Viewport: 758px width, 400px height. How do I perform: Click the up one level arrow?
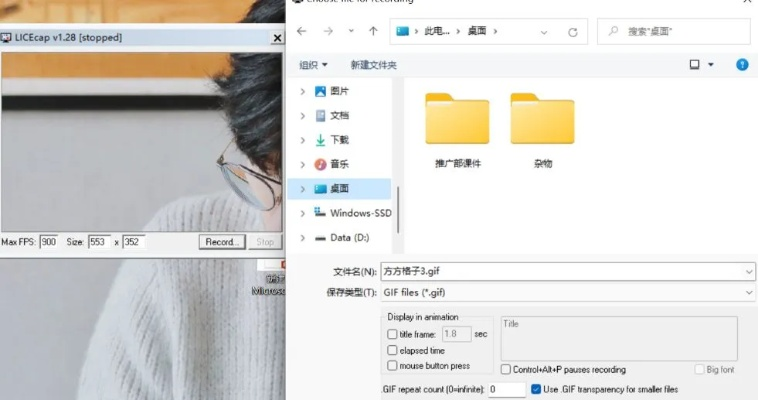tap(373, 31)
